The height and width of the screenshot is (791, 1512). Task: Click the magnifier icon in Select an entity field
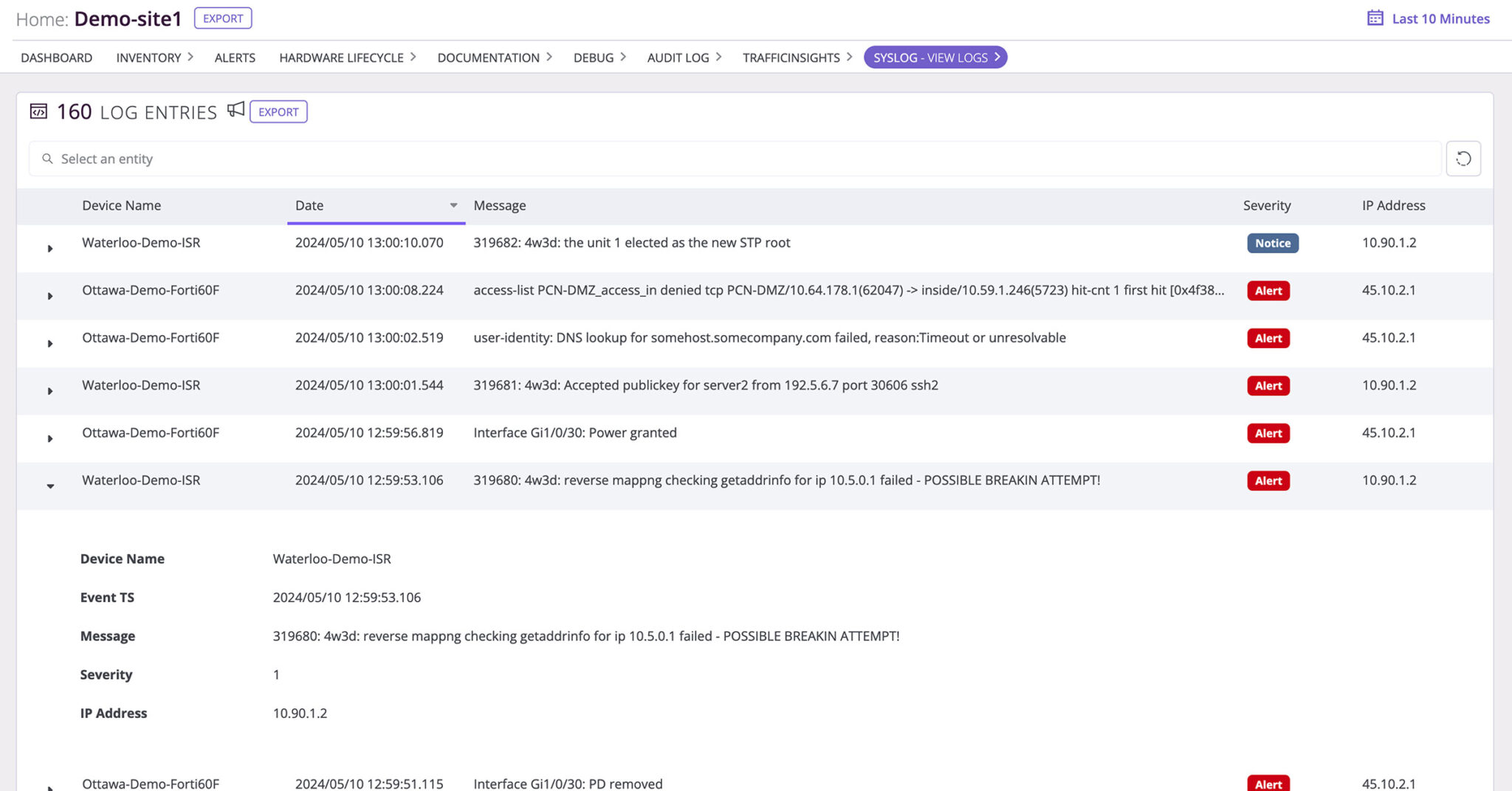tap(47, 158)
